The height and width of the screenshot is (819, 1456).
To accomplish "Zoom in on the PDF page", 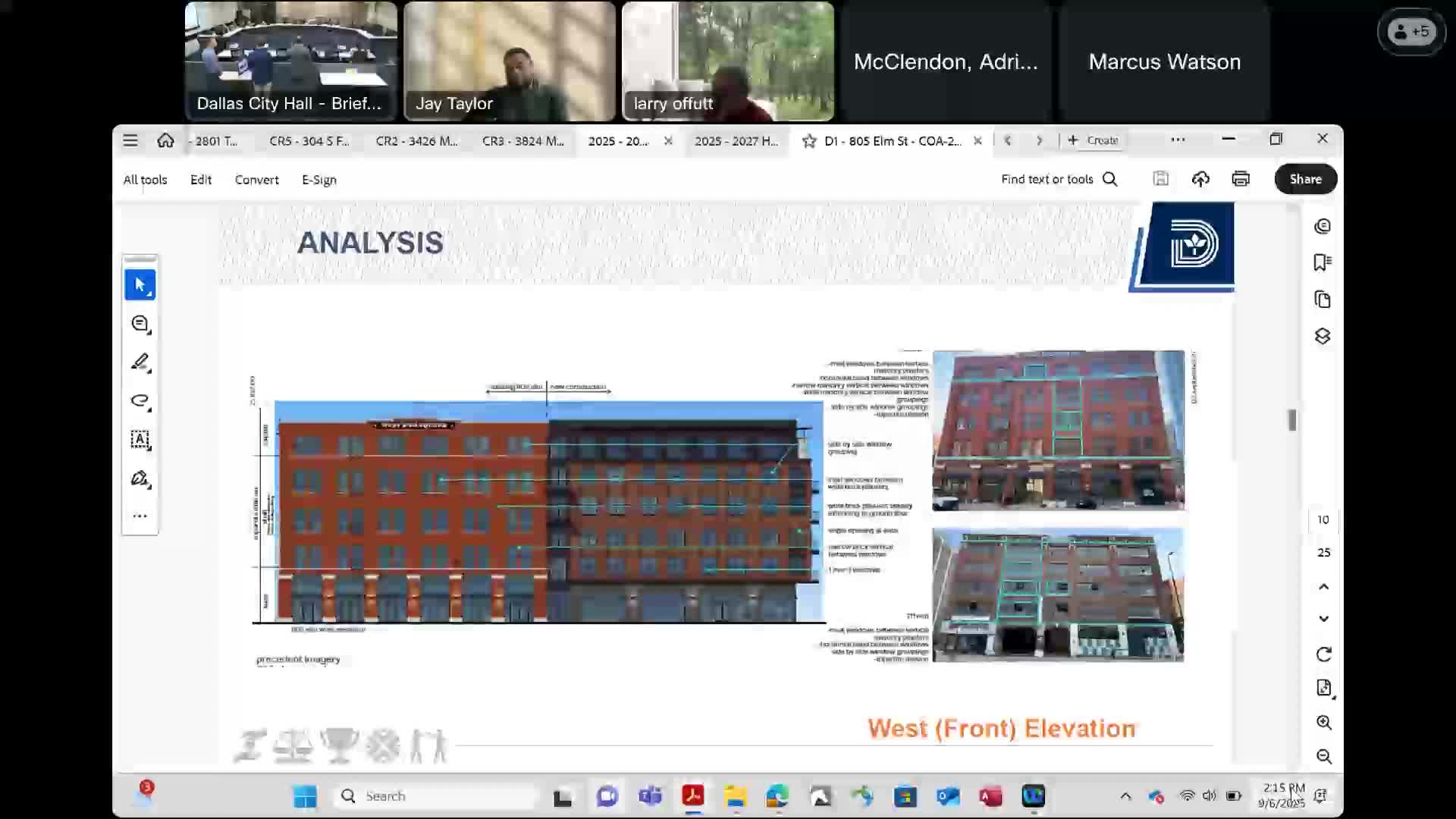I will pyautogui.click(x=1324, y=723).
